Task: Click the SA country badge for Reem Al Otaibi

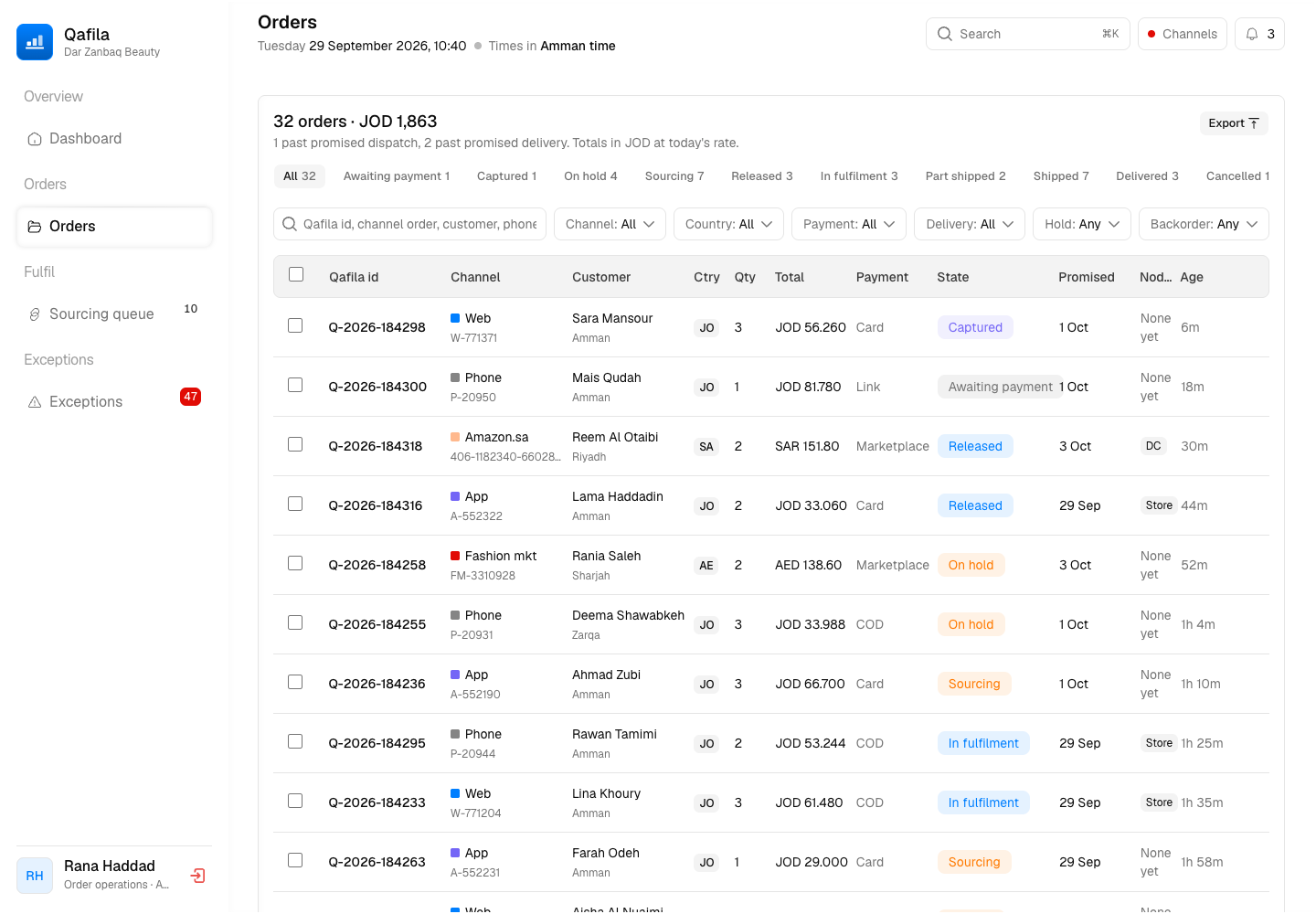Action: coord(706,447)
